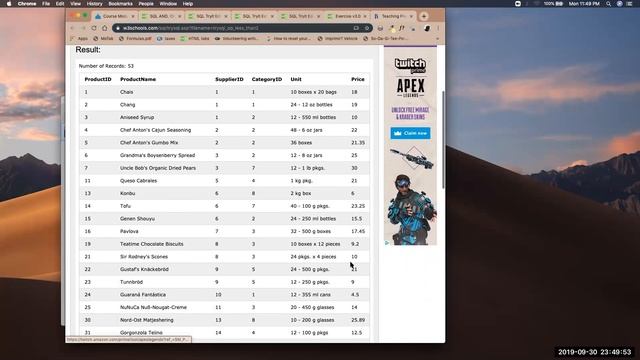Open the Formulas.pdf bookmark
This screenshot has width=640, height=360.
point(136,38)
